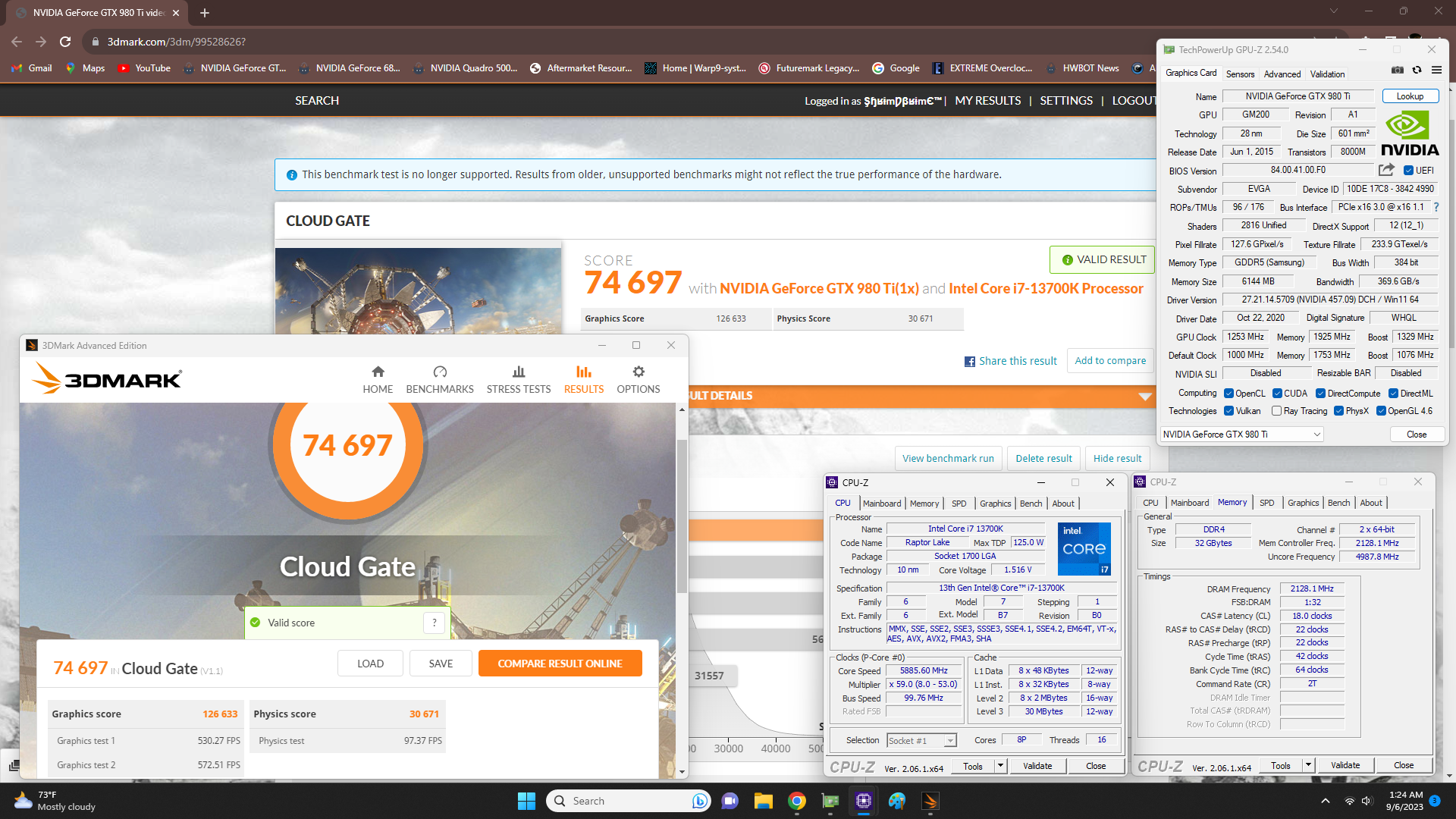Click View benchmark run on the webpage

pyautogui.click(x=948, y=459)
